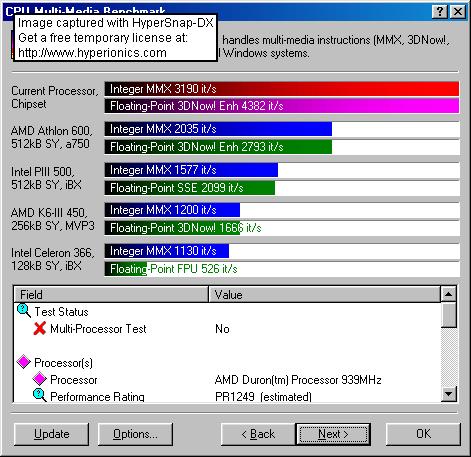Click the red Integer MMX 3190 it/s bar
This screenshot has width=471, height=457.
coord(282,89)
